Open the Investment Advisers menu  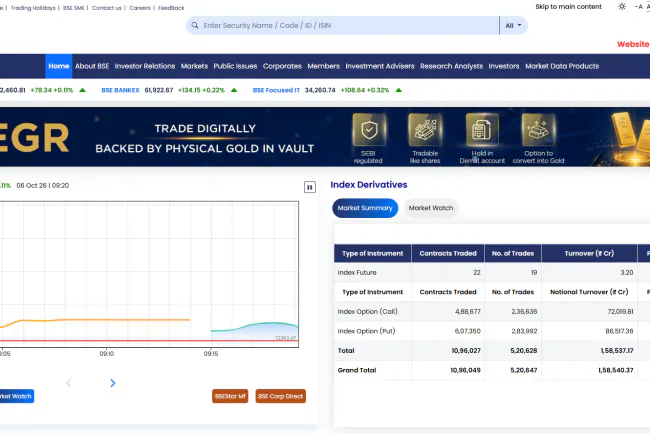pos(380,66)
